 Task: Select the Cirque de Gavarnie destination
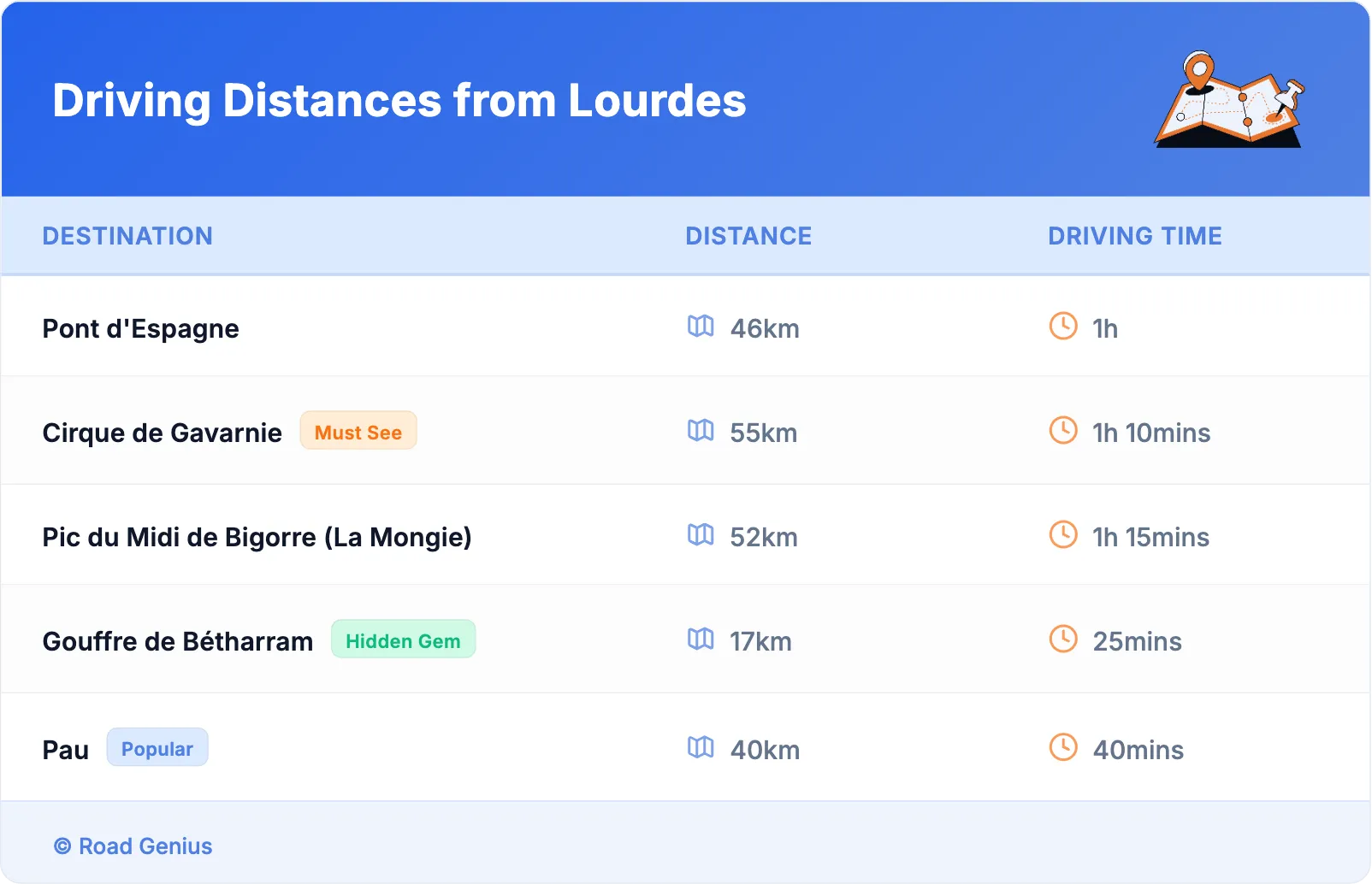(x=163, y=433)
